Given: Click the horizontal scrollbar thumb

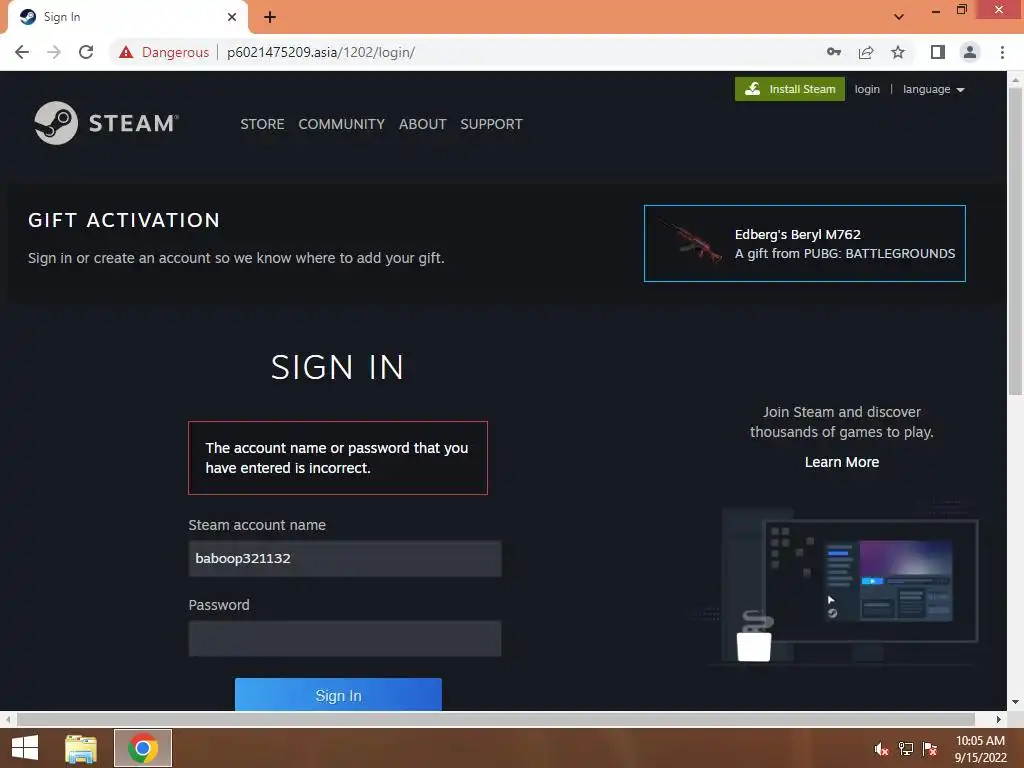Looking at the screenshot, I should click(x=496, y=719).
